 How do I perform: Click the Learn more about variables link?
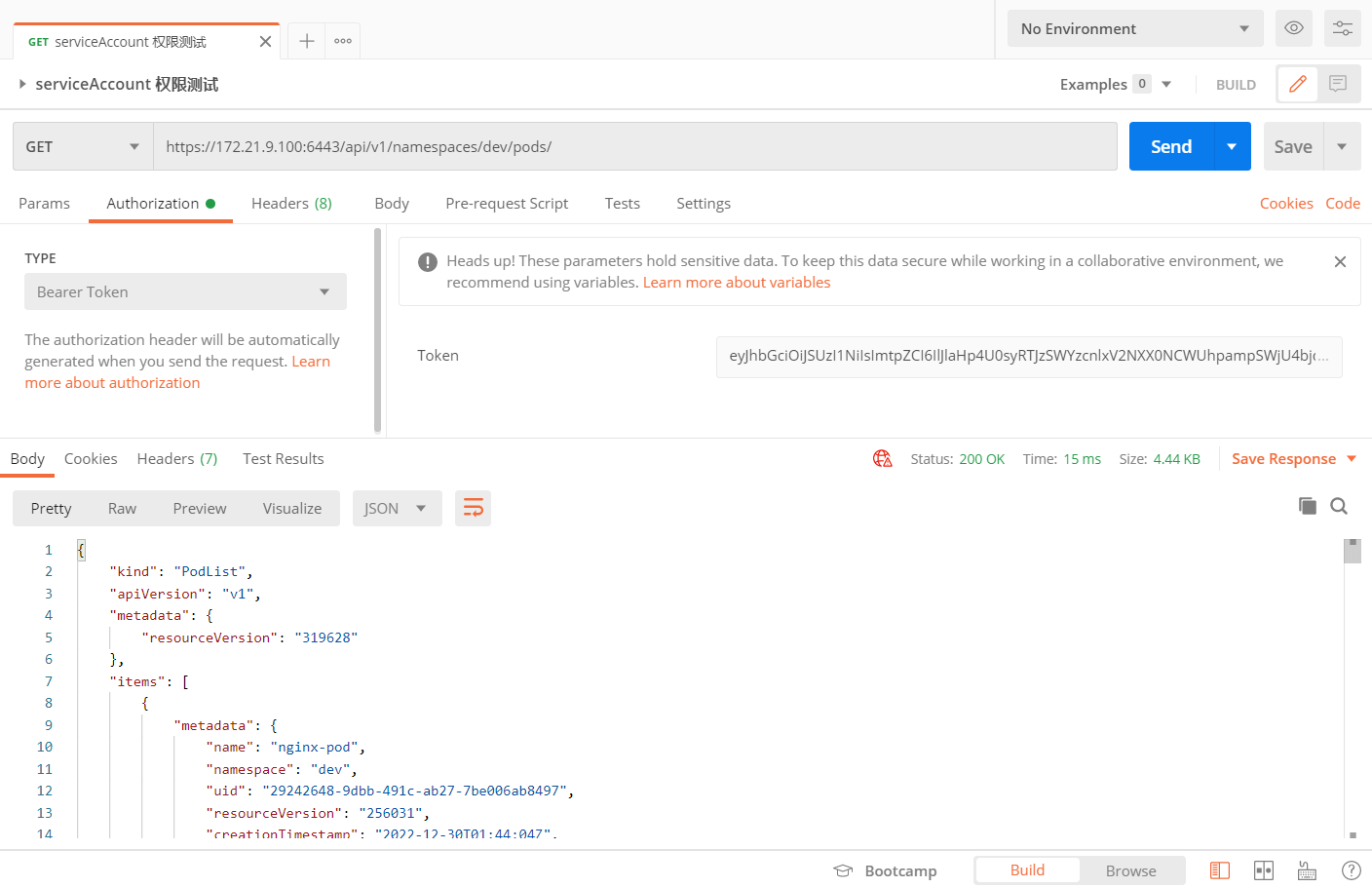pyautogui.click(x=736, y=283)
